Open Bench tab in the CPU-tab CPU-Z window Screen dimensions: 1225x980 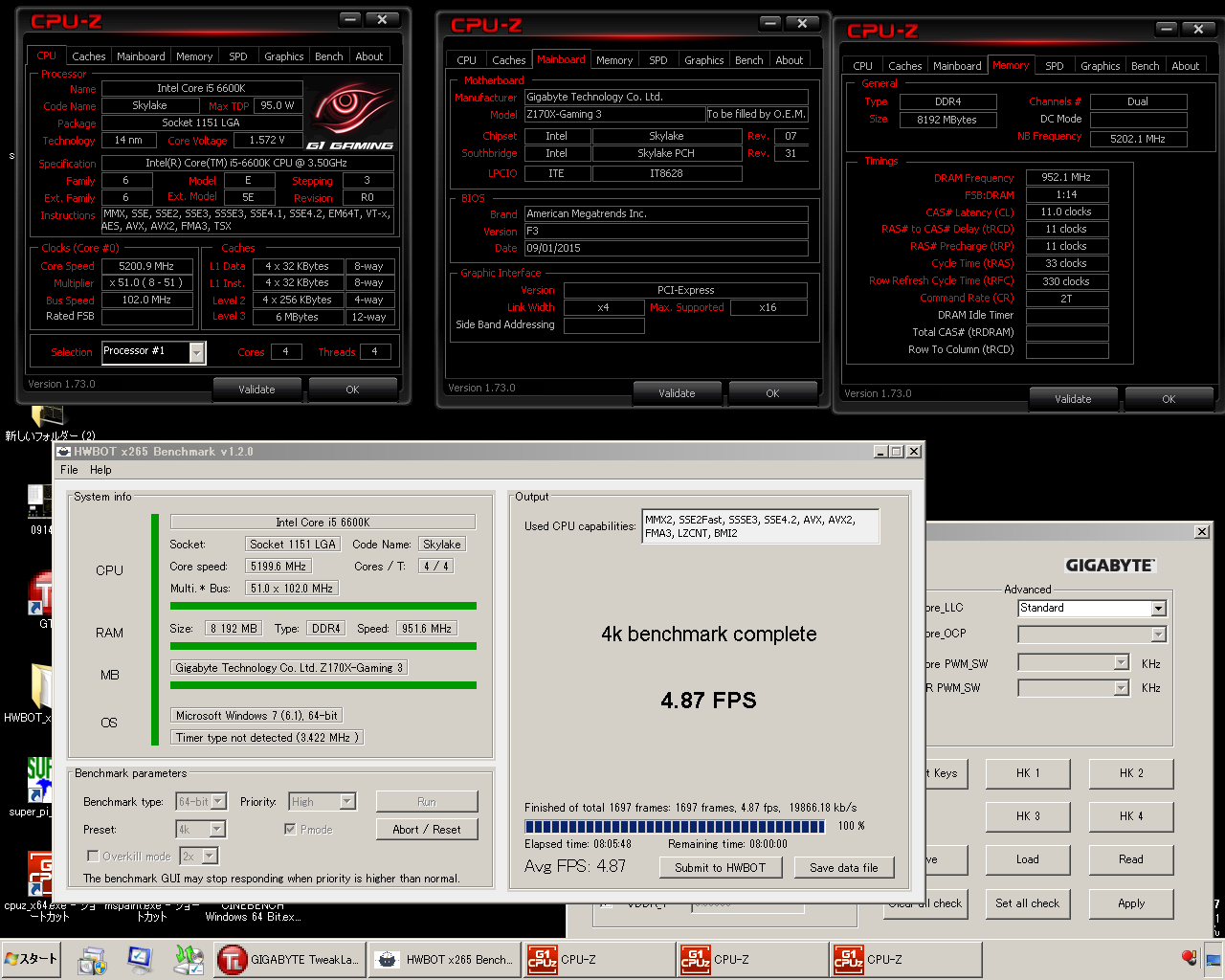coord(329,56)
